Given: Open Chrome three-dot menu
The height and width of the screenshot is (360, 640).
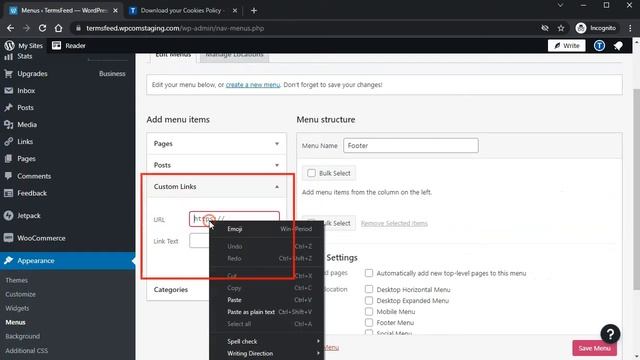Looking at the screenshot, I should click(x=630, y=28).
